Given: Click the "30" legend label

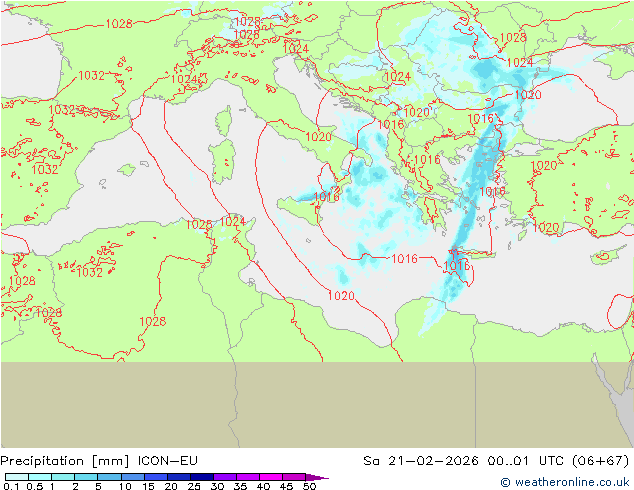Looking at the screenshot, I should [x=217, y=486].
